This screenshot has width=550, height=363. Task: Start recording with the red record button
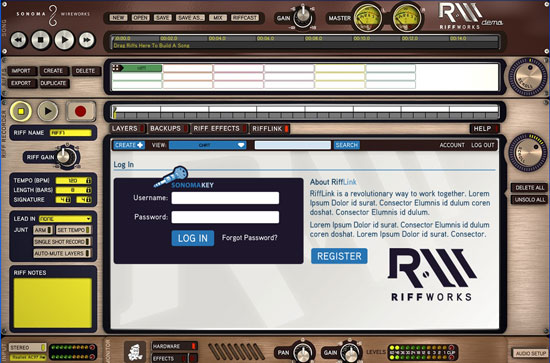click(x=80, y=111)
